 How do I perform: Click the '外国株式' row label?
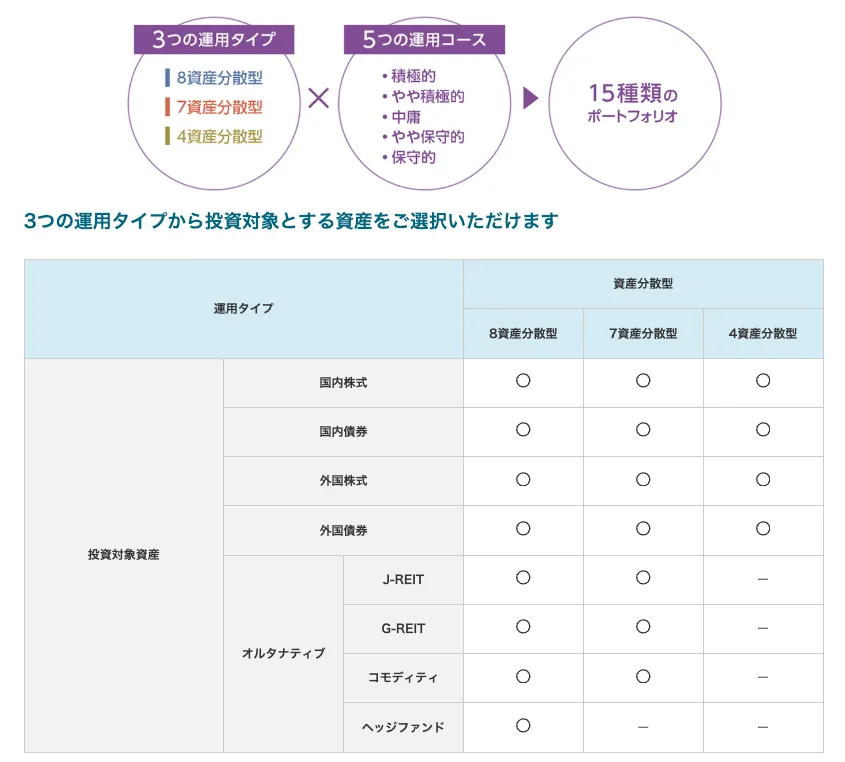point(343,481)
